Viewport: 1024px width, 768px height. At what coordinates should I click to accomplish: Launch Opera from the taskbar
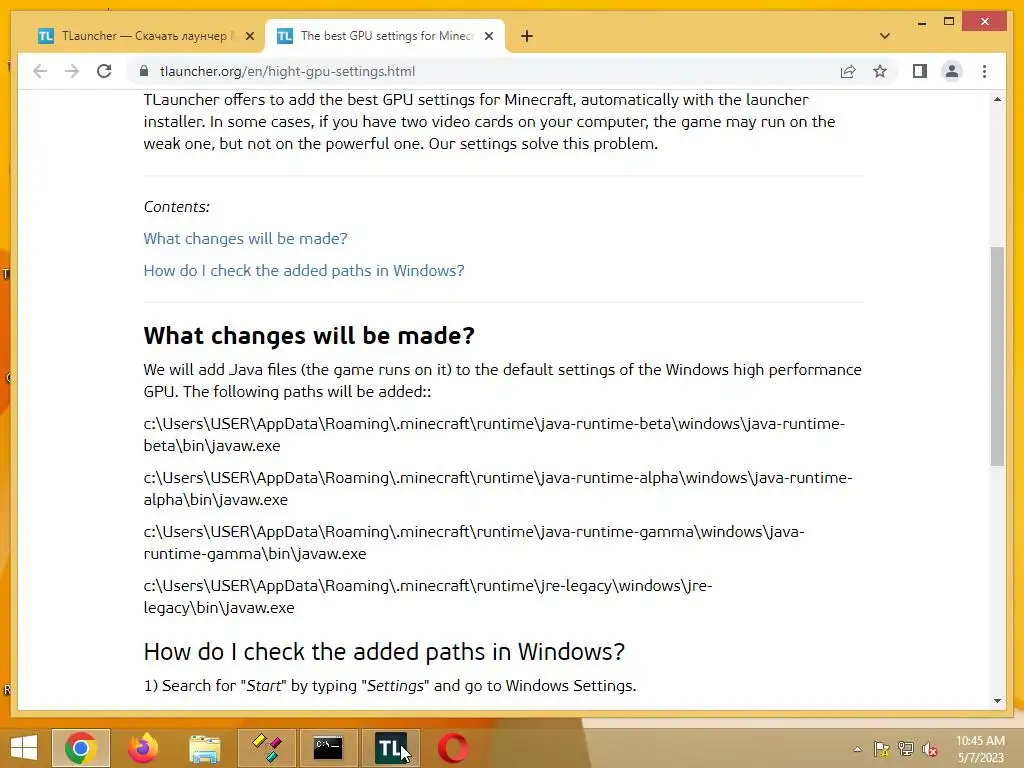[x=453, y=748]
